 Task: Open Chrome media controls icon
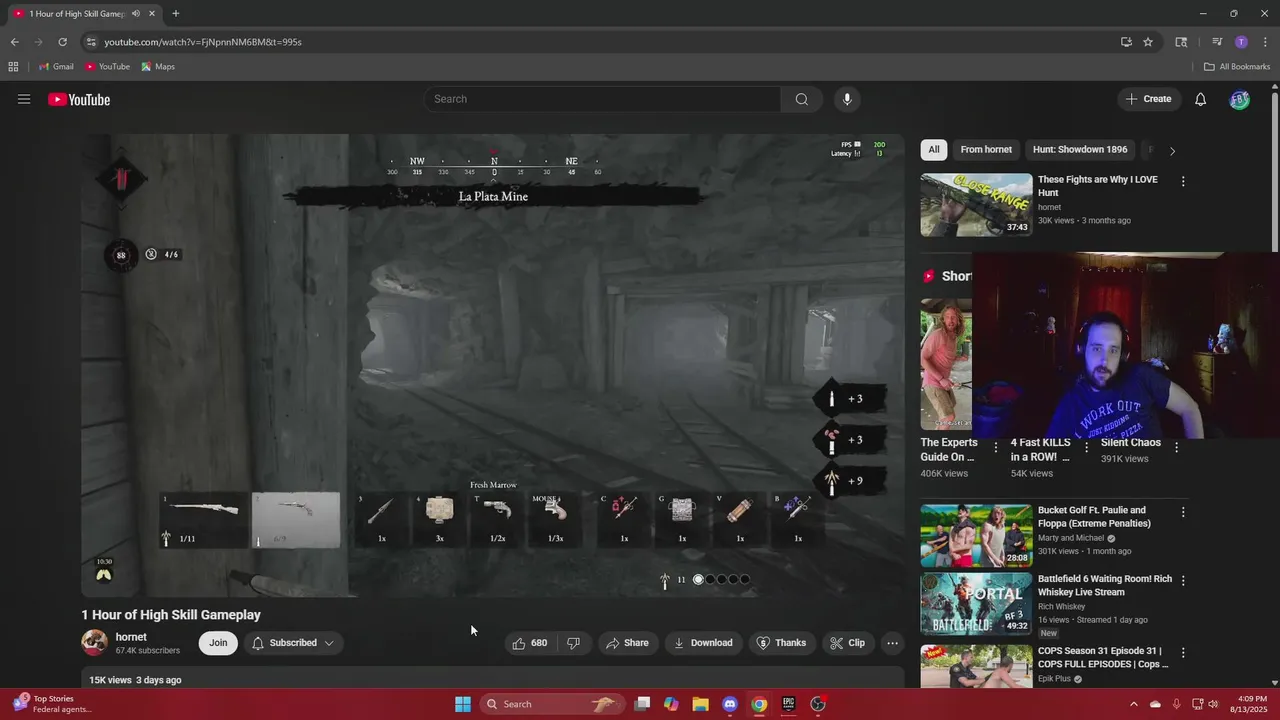tap(1217, 42)
